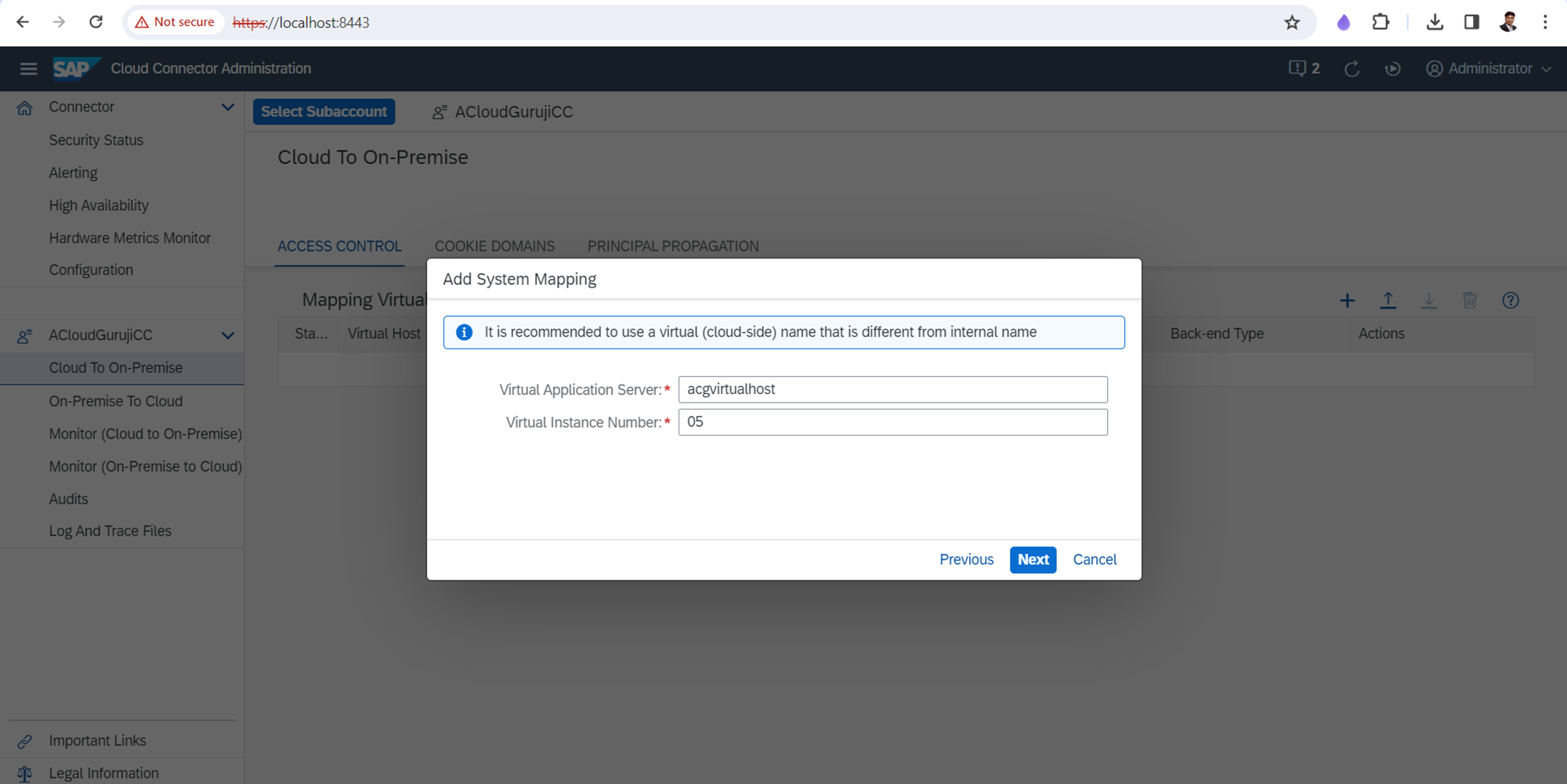Switch to the Cookie Domains tab

click(x=494, y=246)
